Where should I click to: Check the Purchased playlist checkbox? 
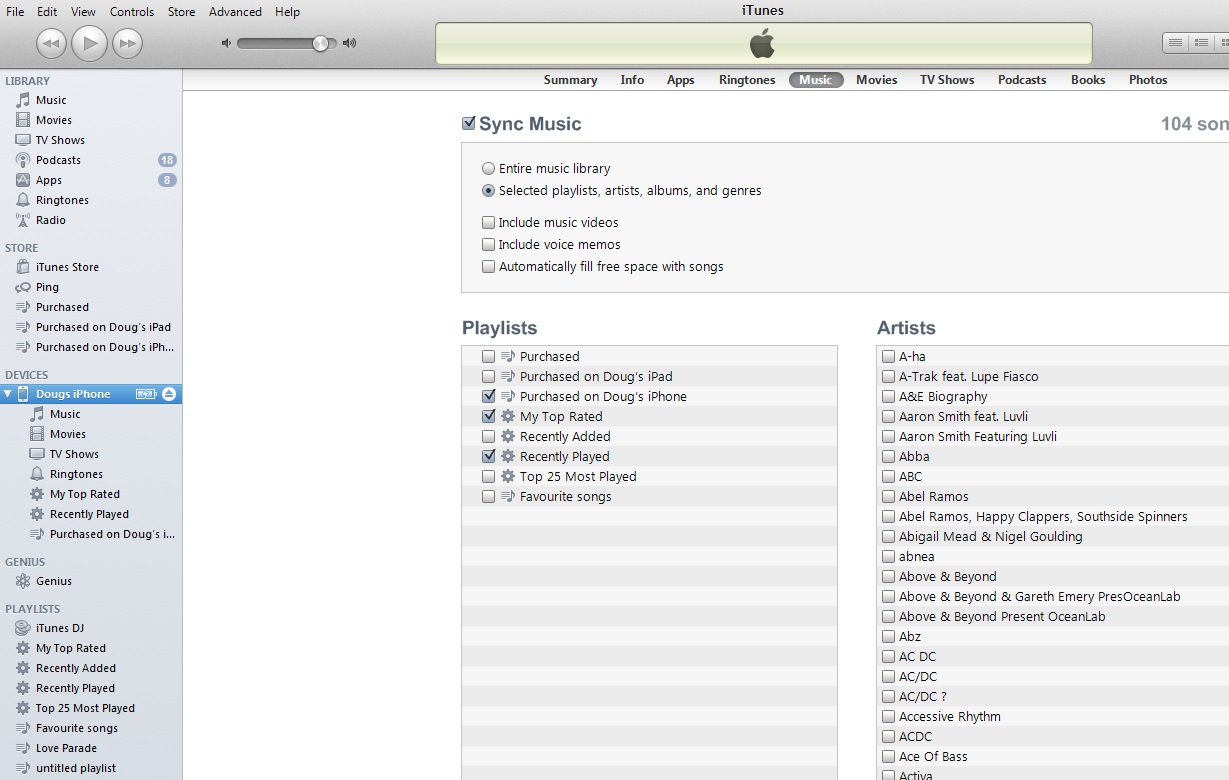click(x=488, y=357)
